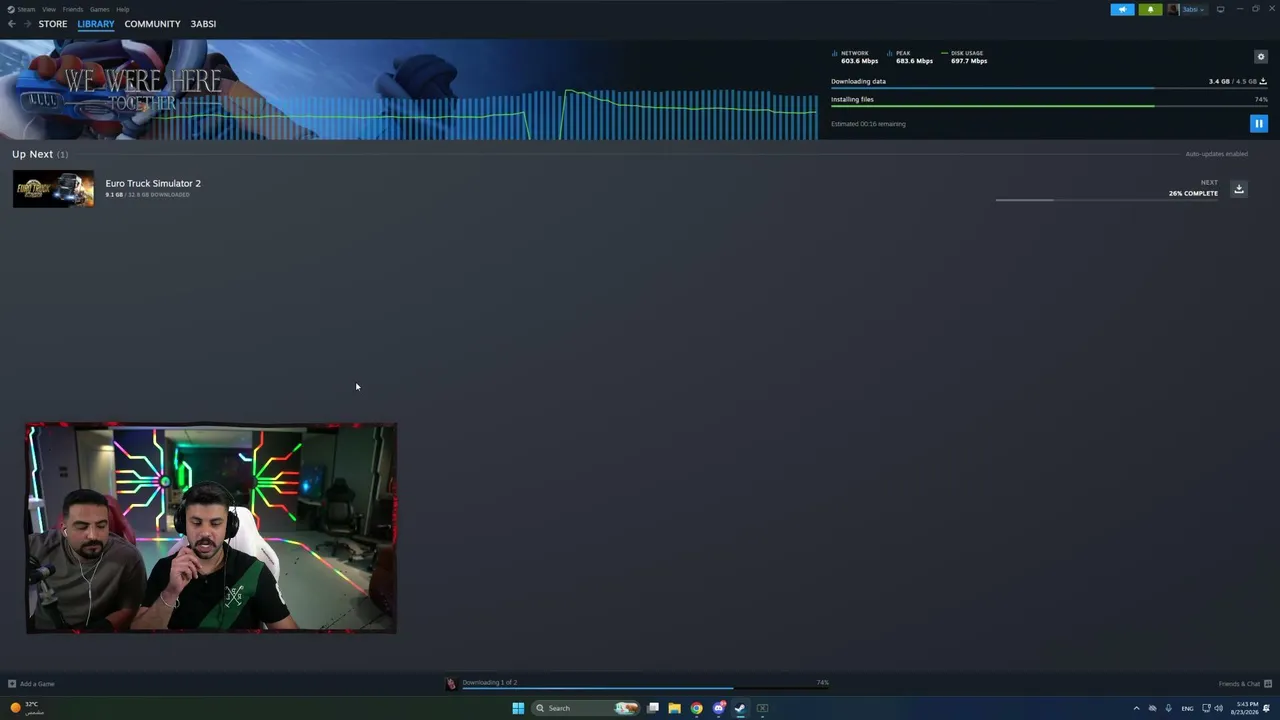Switch the ENG input language

coord(1187,708)
